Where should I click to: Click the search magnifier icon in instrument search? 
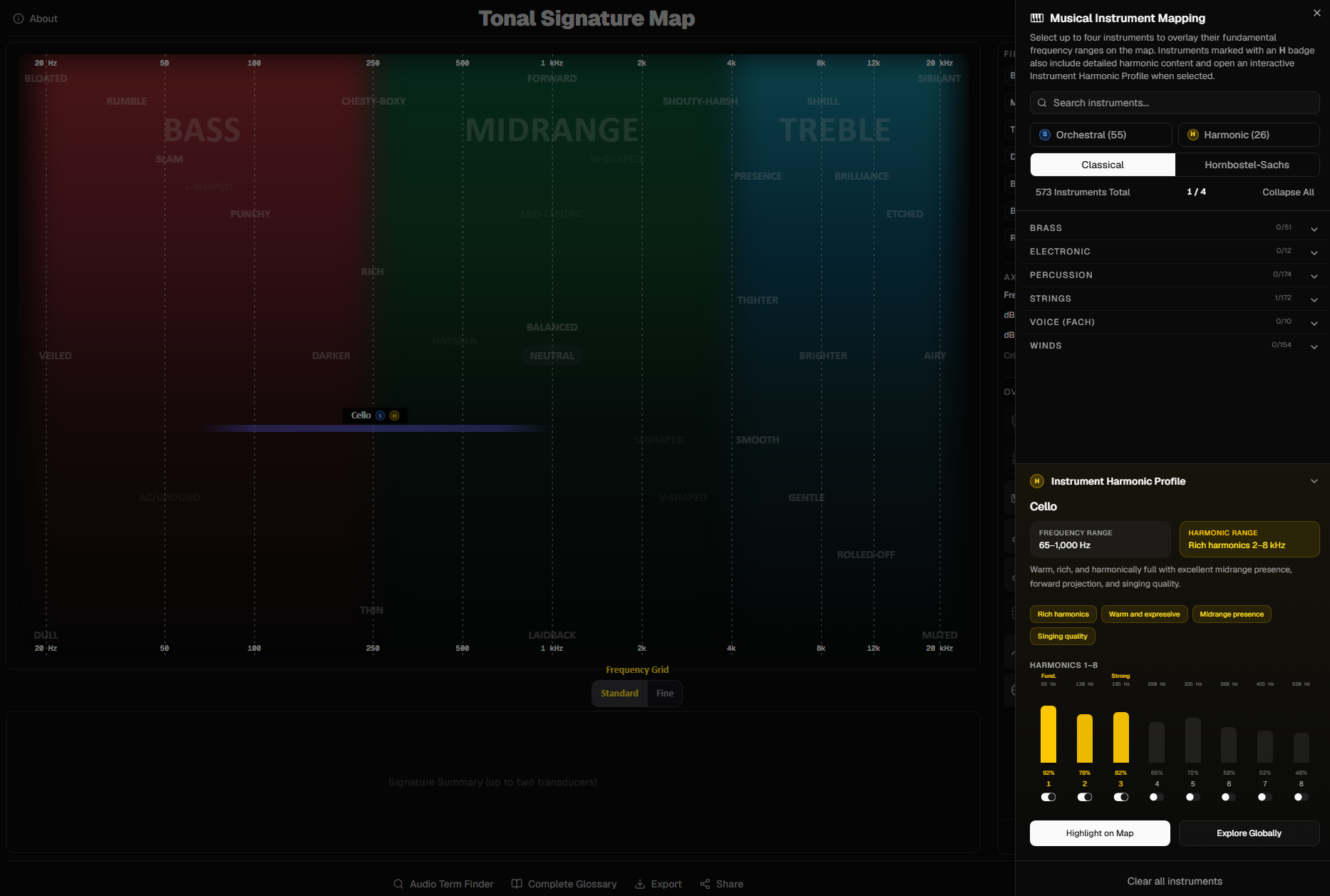click(1042, 103)
